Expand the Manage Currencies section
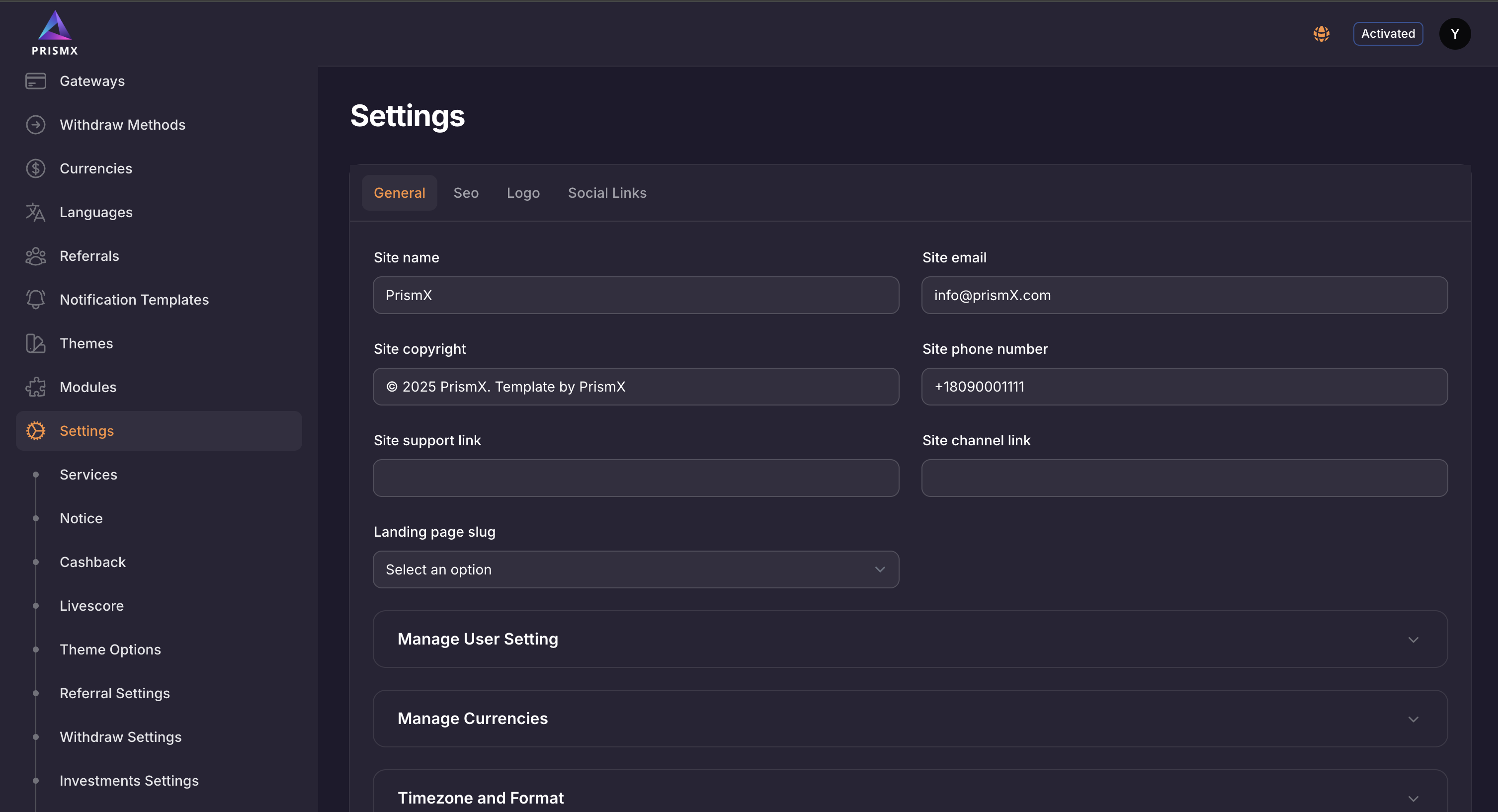1498x812 pixels. click(x=910, y=719)
